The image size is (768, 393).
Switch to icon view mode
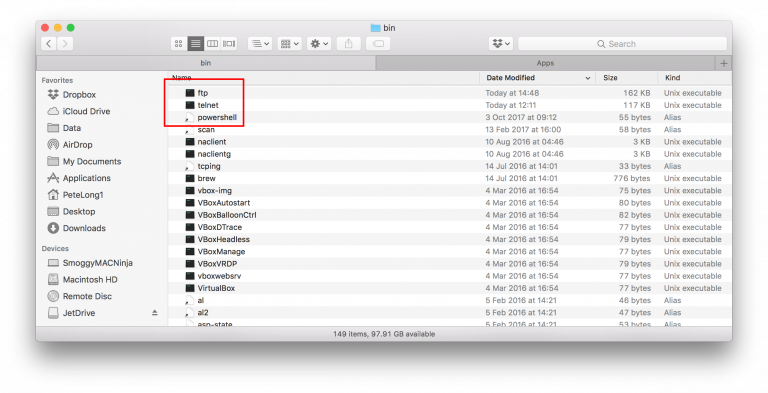[178, 44]
